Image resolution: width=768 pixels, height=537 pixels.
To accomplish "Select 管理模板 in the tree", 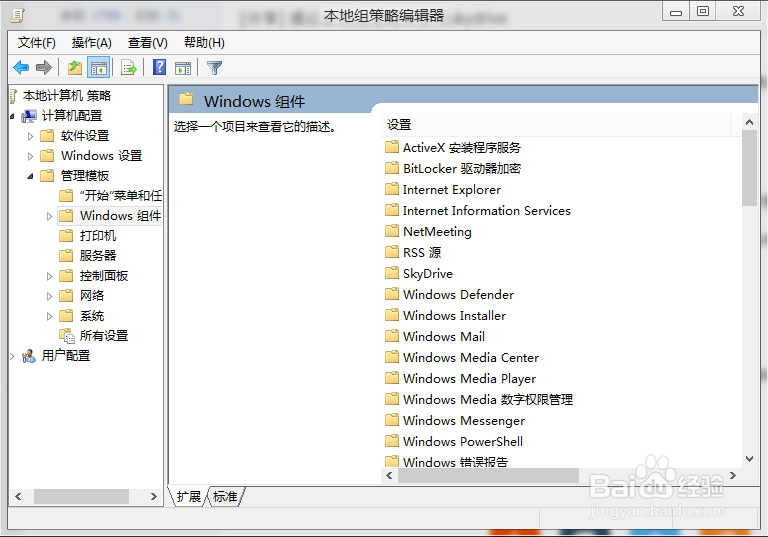I will tap(85, 176).
